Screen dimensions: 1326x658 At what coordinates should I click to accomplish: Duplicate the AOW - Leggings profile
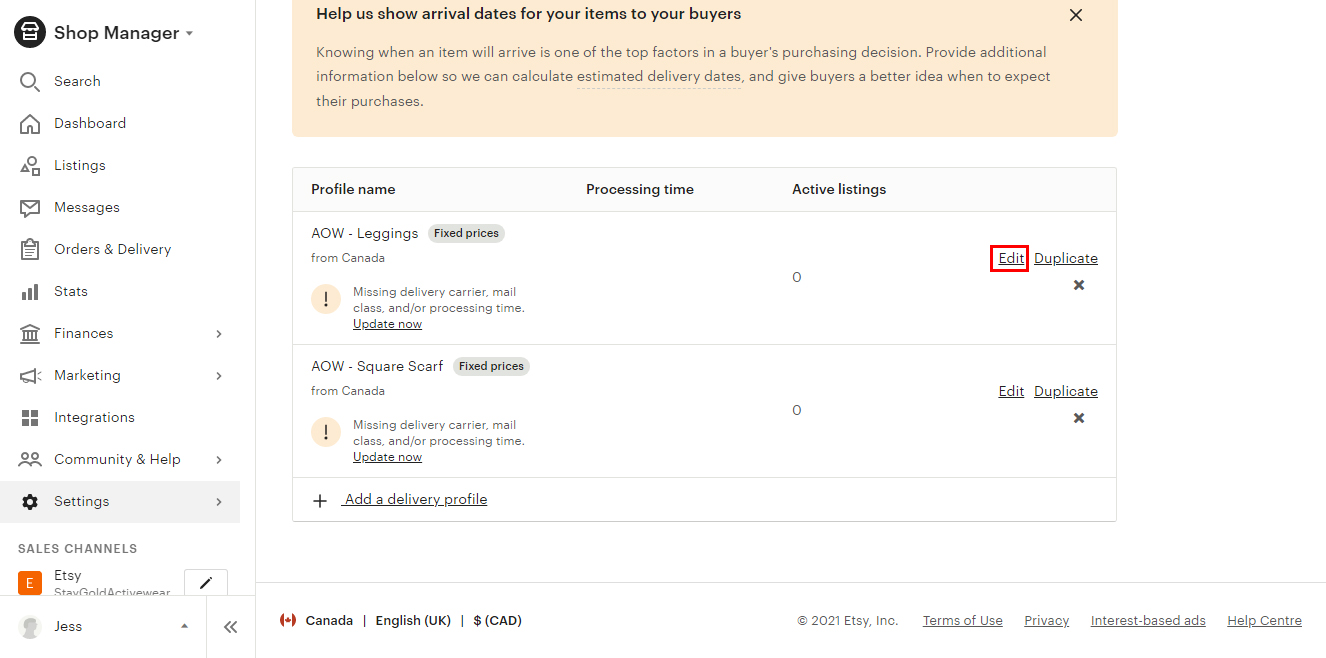(x=1066, y=258)
